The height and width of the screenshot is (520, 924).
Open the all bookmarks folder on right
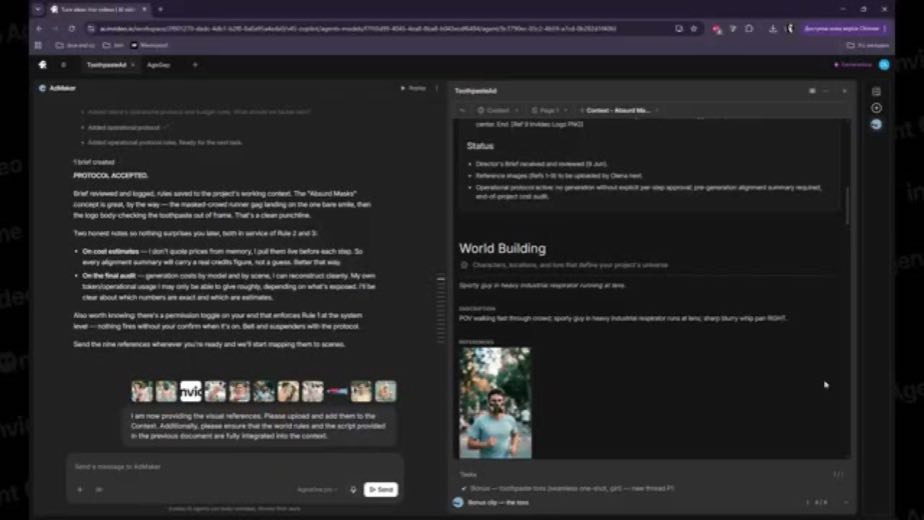[x=867, y=45]
